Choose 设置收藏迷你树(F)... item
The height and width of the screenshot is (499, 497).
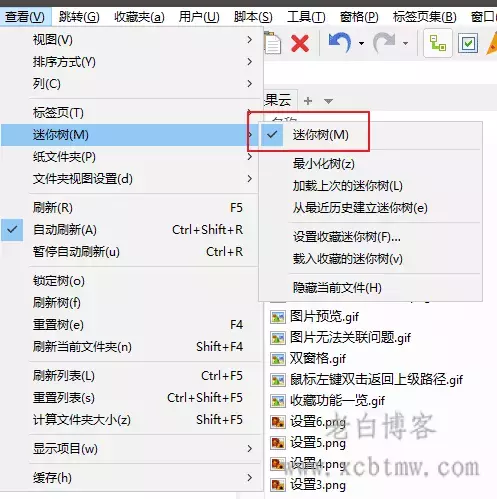pyautogui.click(x=370, y=237)
